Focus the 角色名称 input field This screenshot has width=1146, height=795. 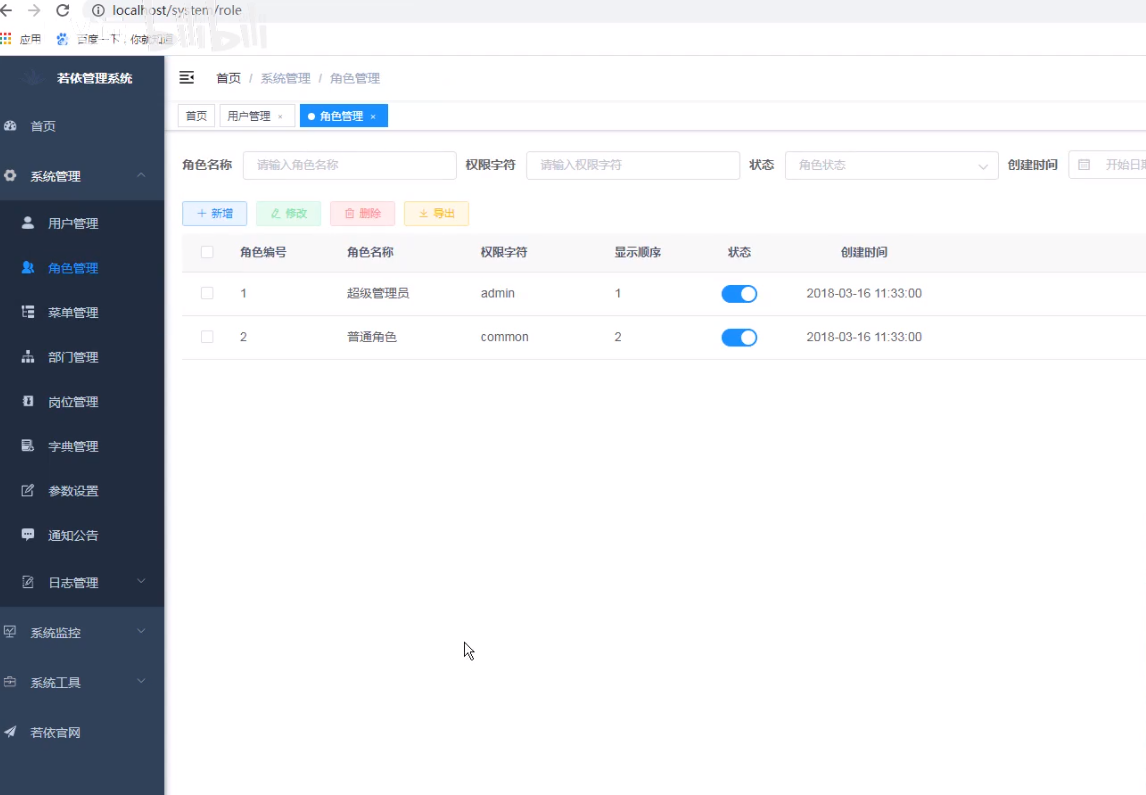[349, 165]
